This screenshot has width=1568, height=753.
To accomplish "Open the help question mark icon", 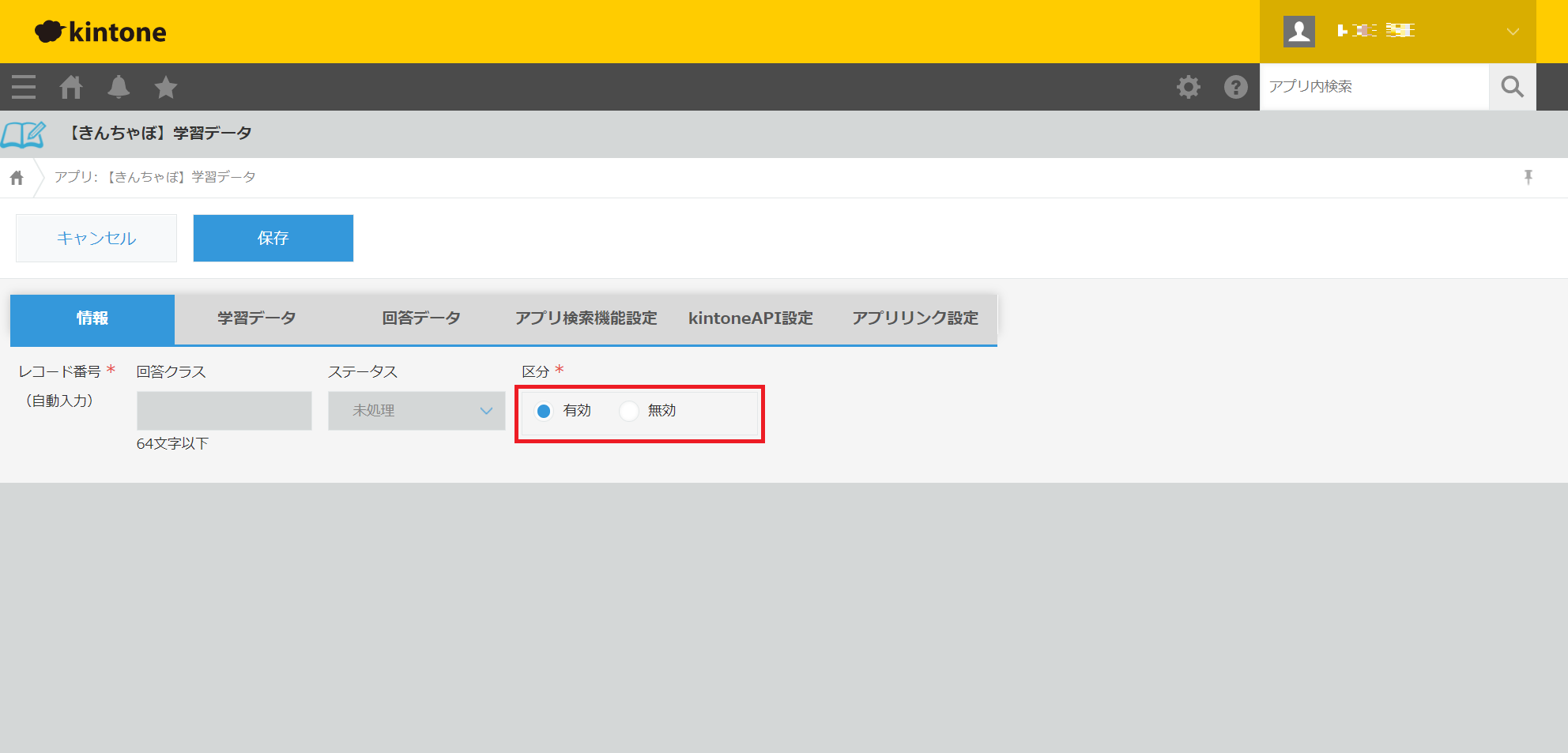I will tap(1235, 87).
